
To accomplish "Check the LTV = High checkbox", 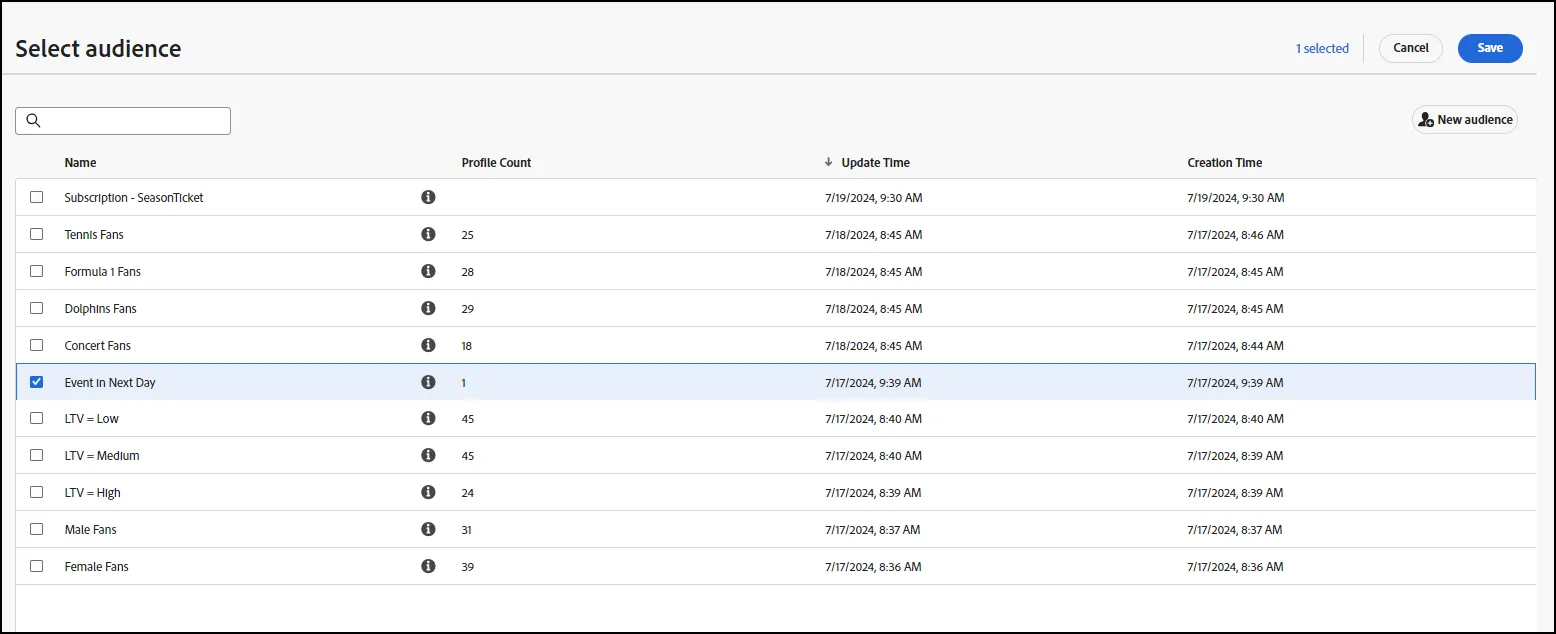I will click(37, 492).
